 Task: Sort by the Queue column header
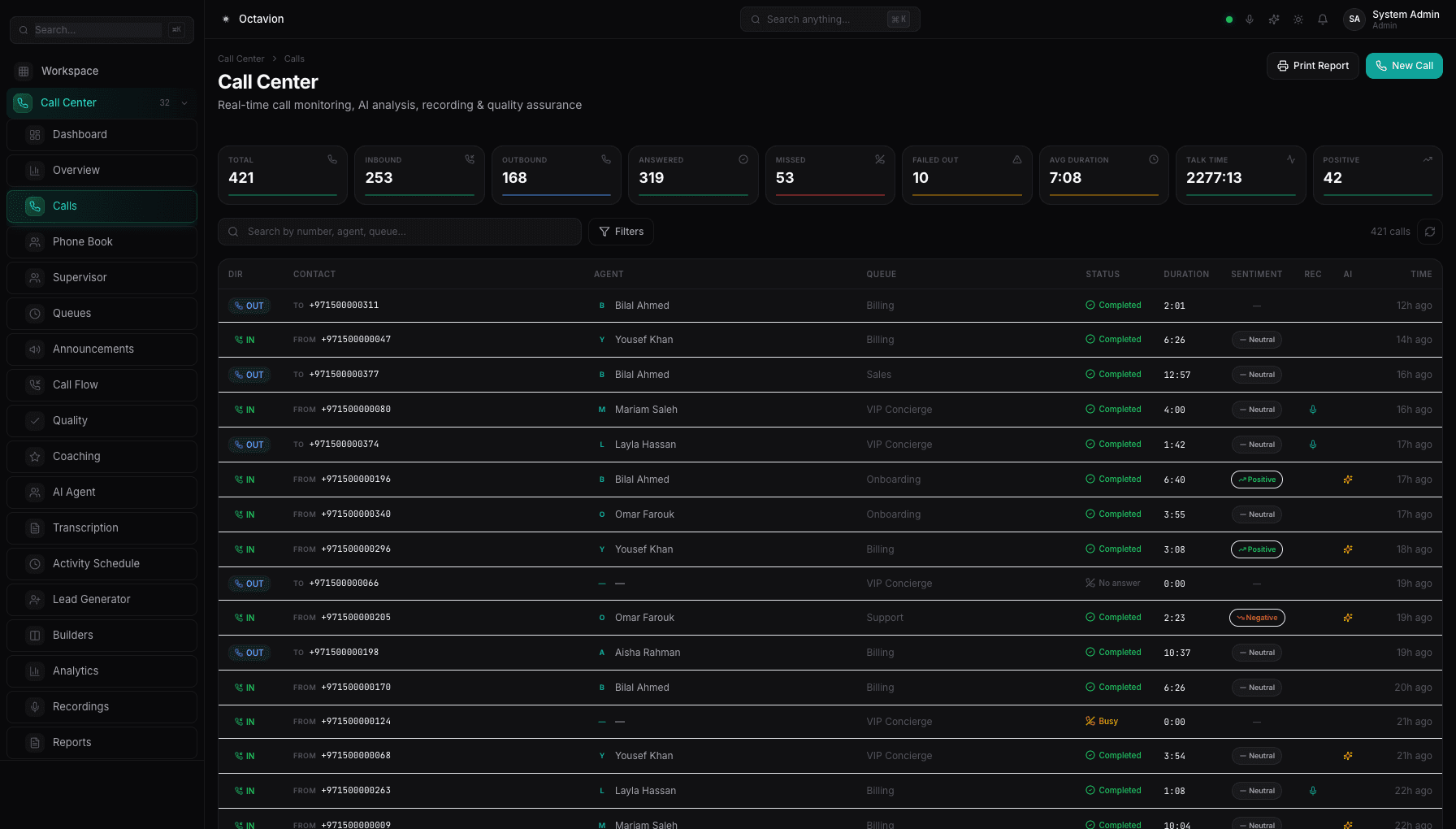point(882,275)
